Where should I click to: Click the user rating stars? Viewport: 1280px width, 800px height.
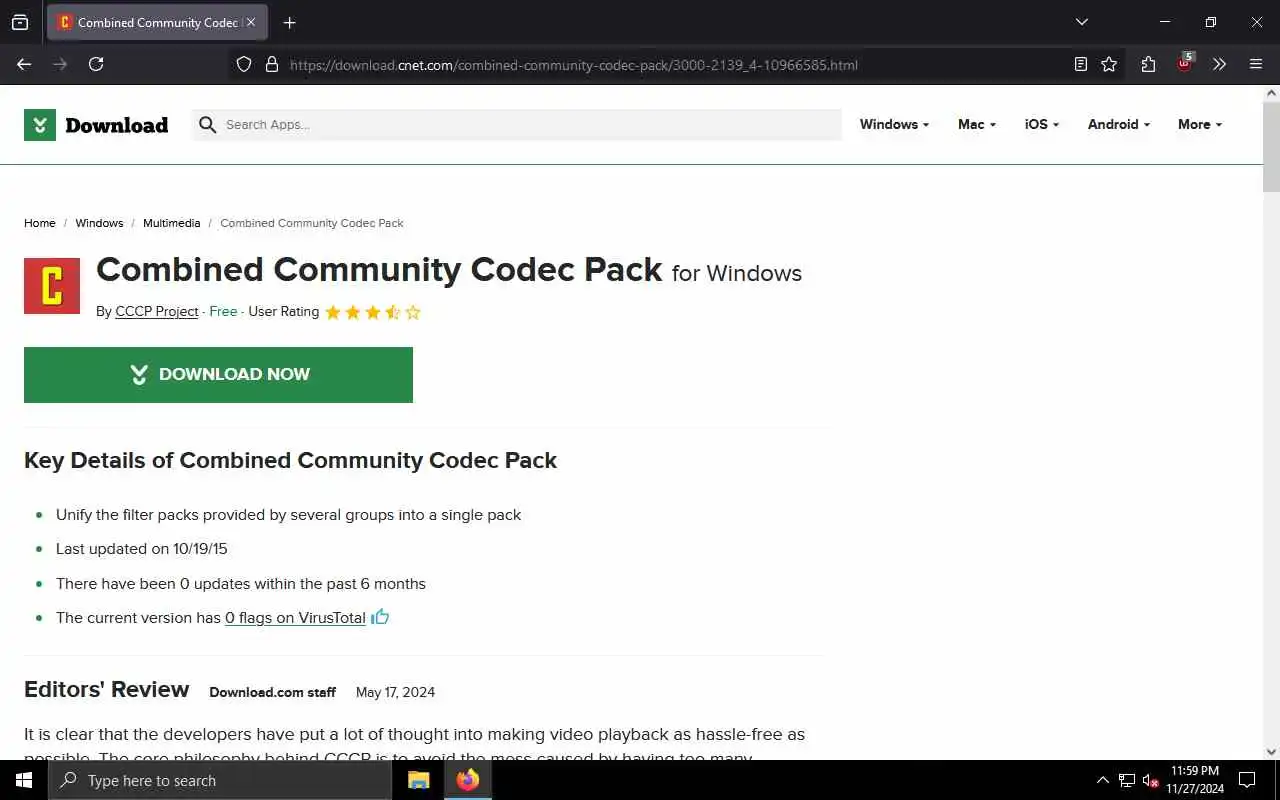tap(373, 312)
